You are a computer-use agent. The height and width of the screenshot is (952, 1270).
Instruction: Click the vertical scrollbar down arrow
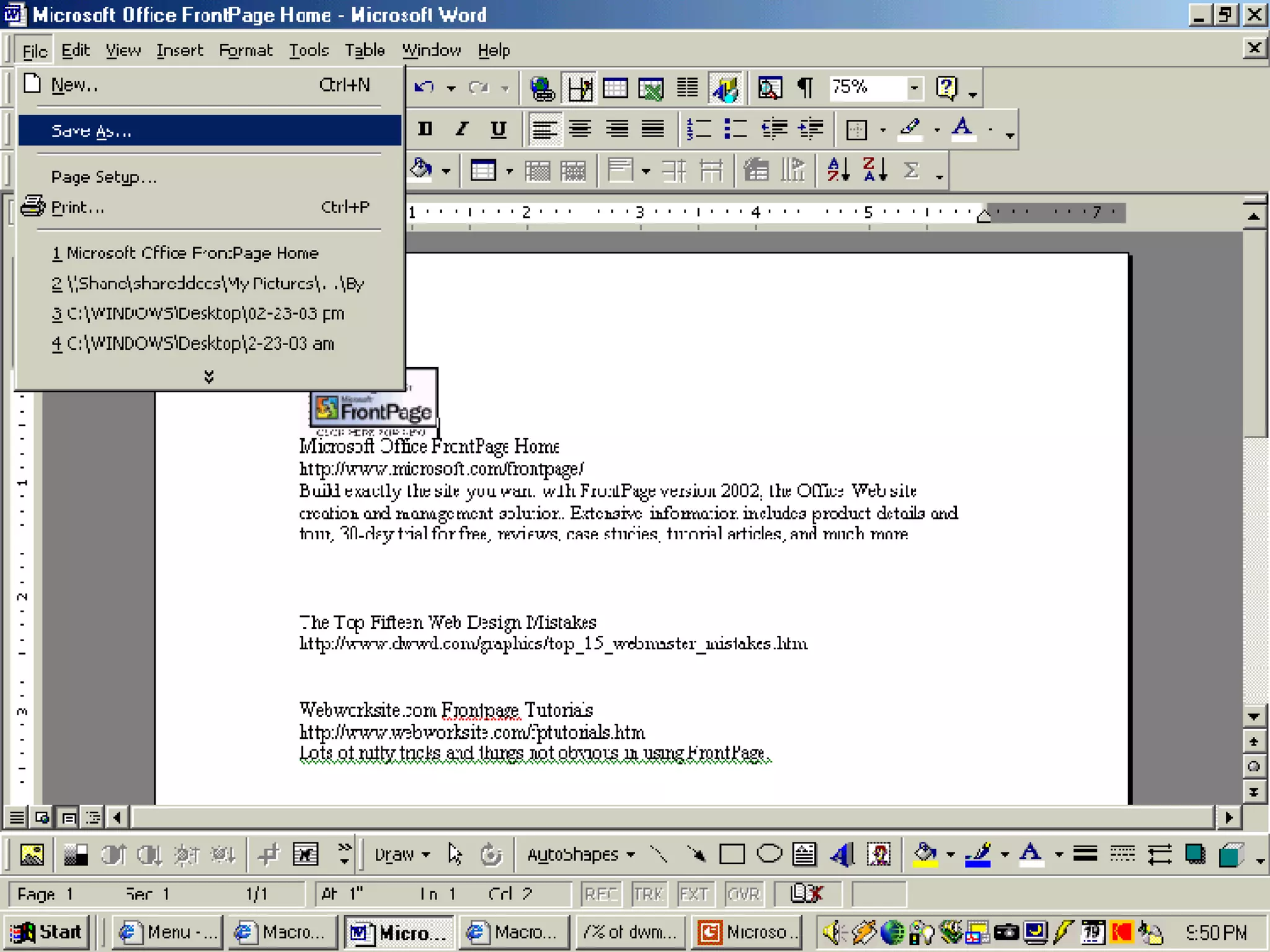(1254, 717)
